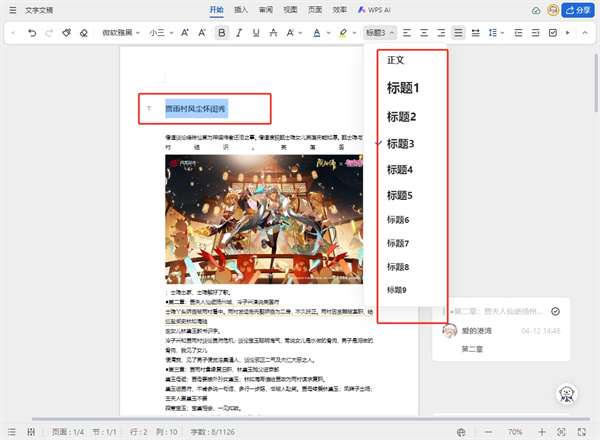Open the hamburger main menu
Viewport: 600px width, 440px height.
coord(13,10)
